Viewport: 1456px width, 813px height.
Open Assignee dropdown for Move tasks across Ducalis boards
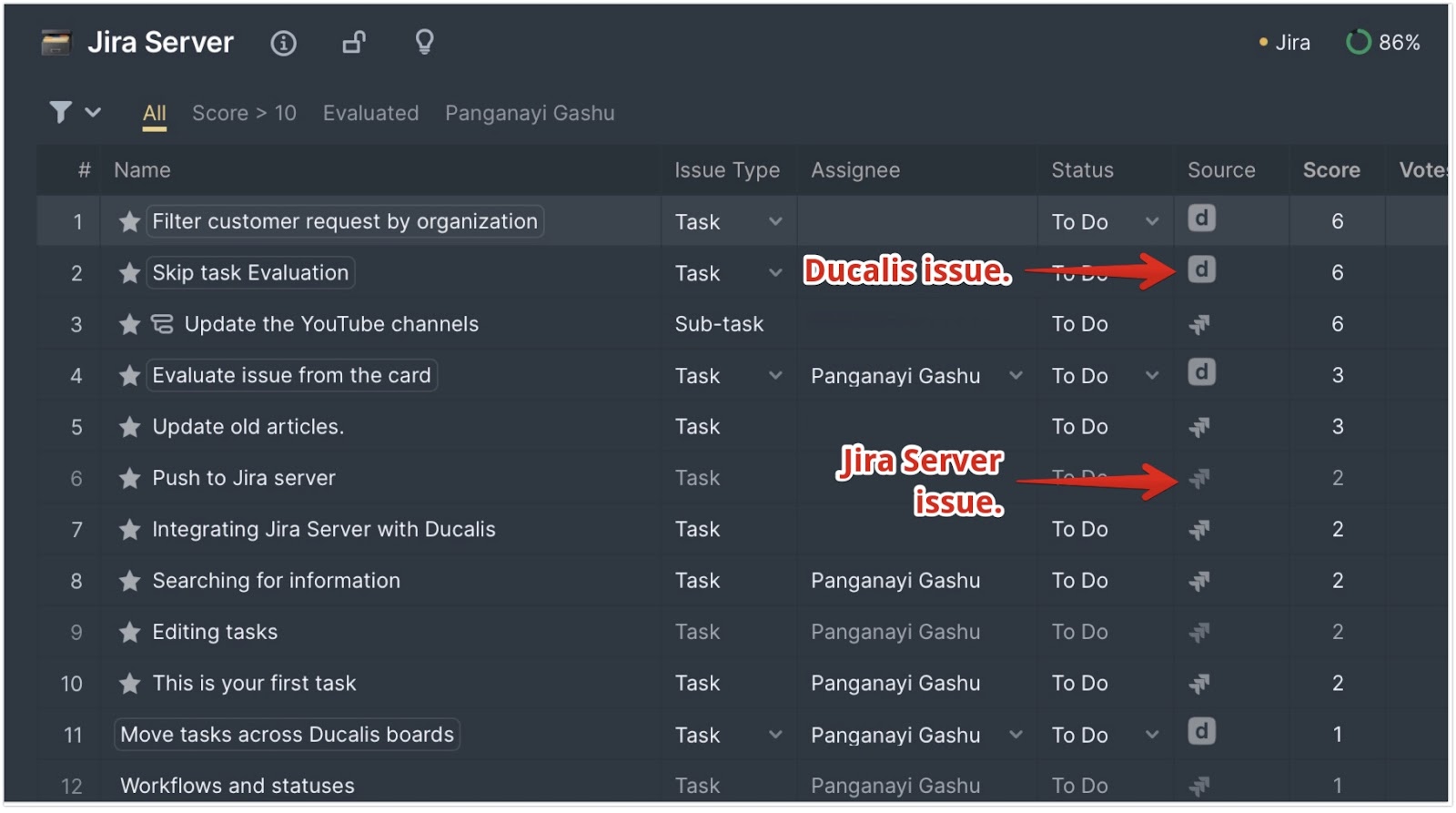coord(1016,735)
